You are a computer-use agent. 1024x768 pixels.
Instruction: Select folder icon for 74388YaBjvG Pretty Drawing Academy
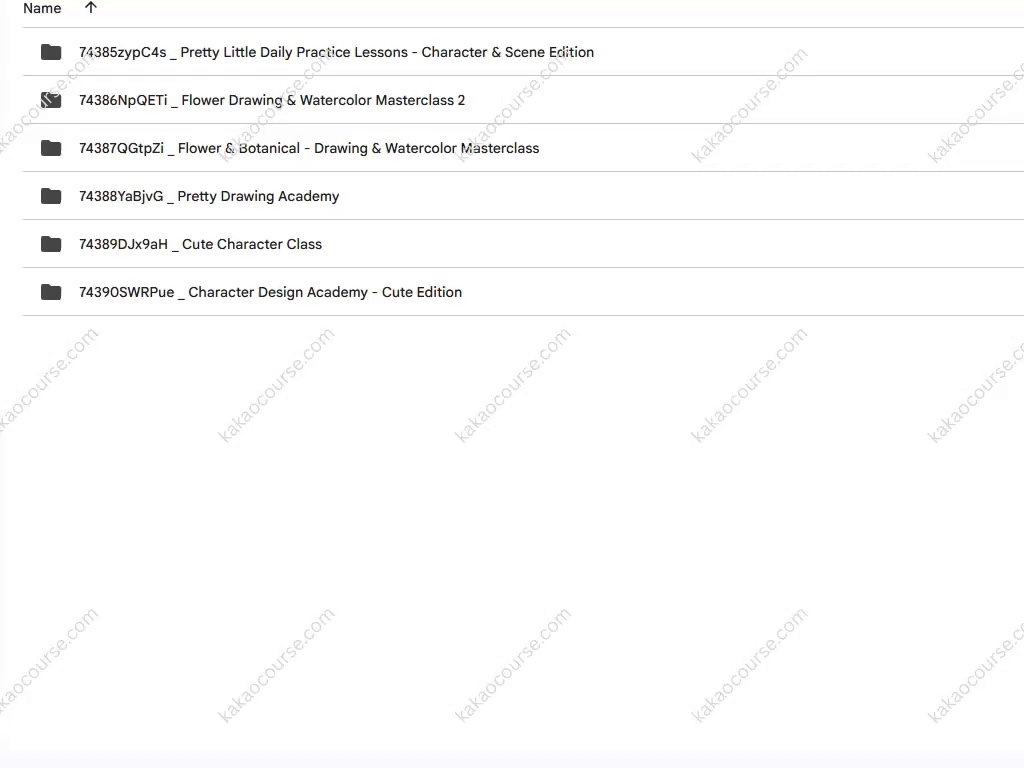51,196
